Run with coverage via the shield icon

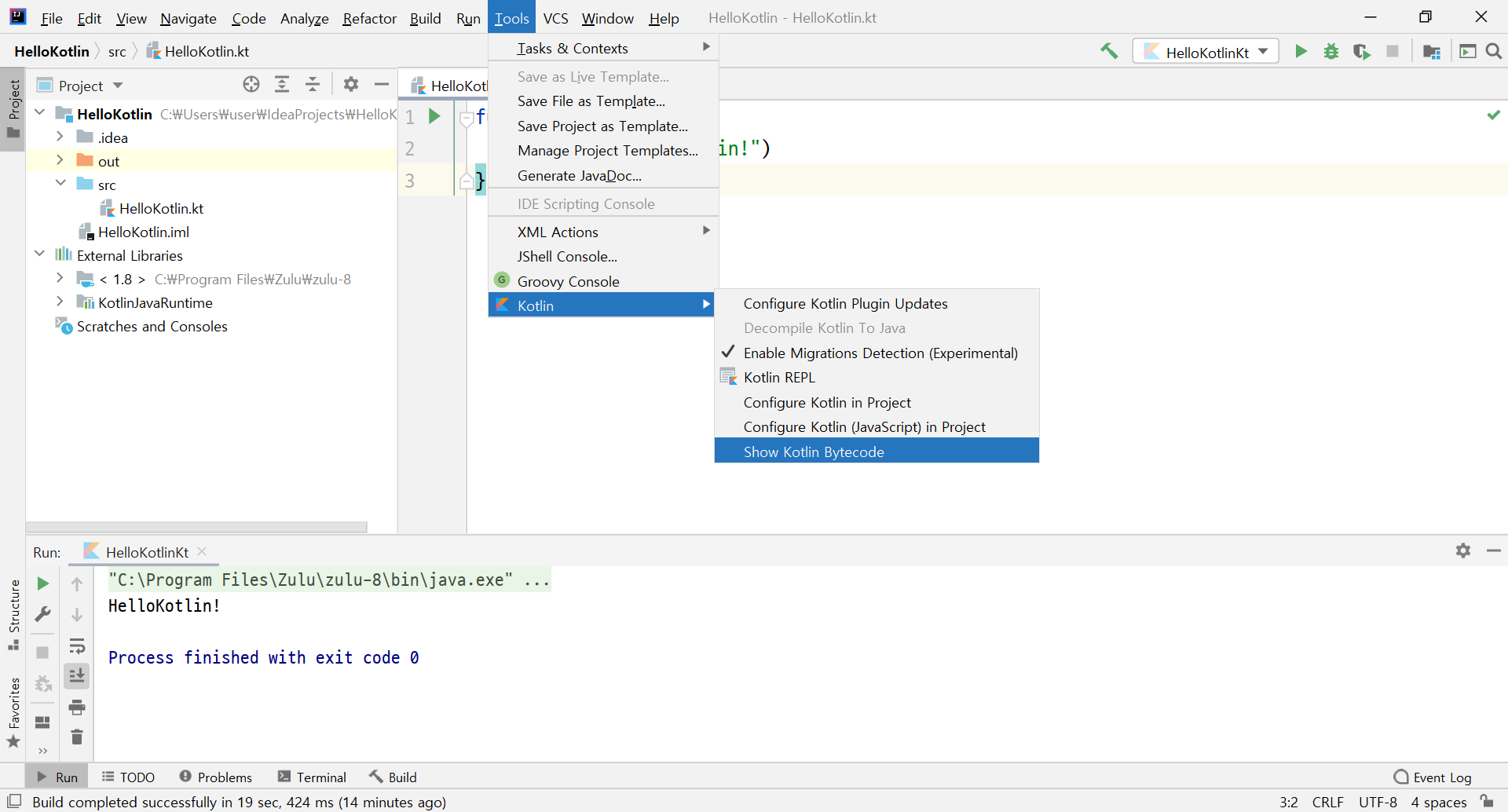(x=1362, y=52)
